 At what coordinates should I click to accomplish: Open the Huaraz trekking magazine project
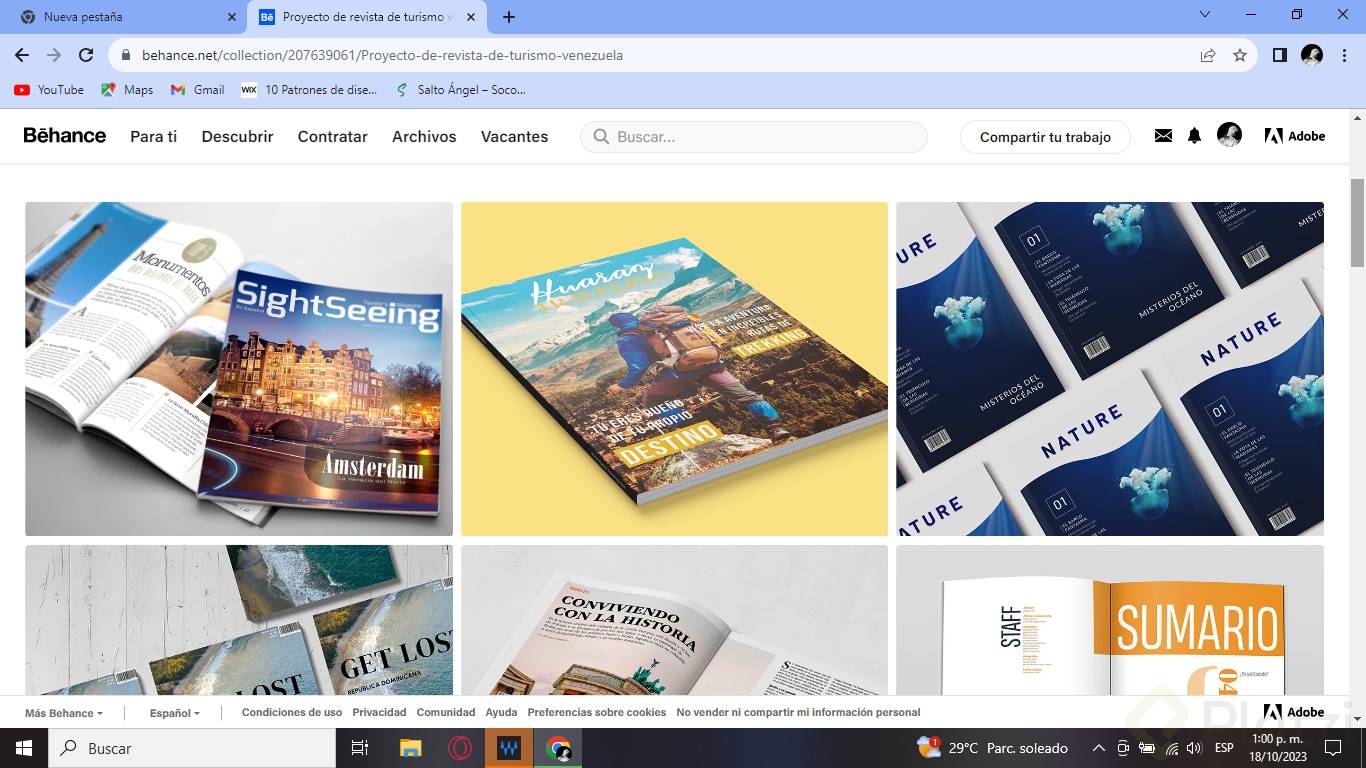(x=674, y=369)
